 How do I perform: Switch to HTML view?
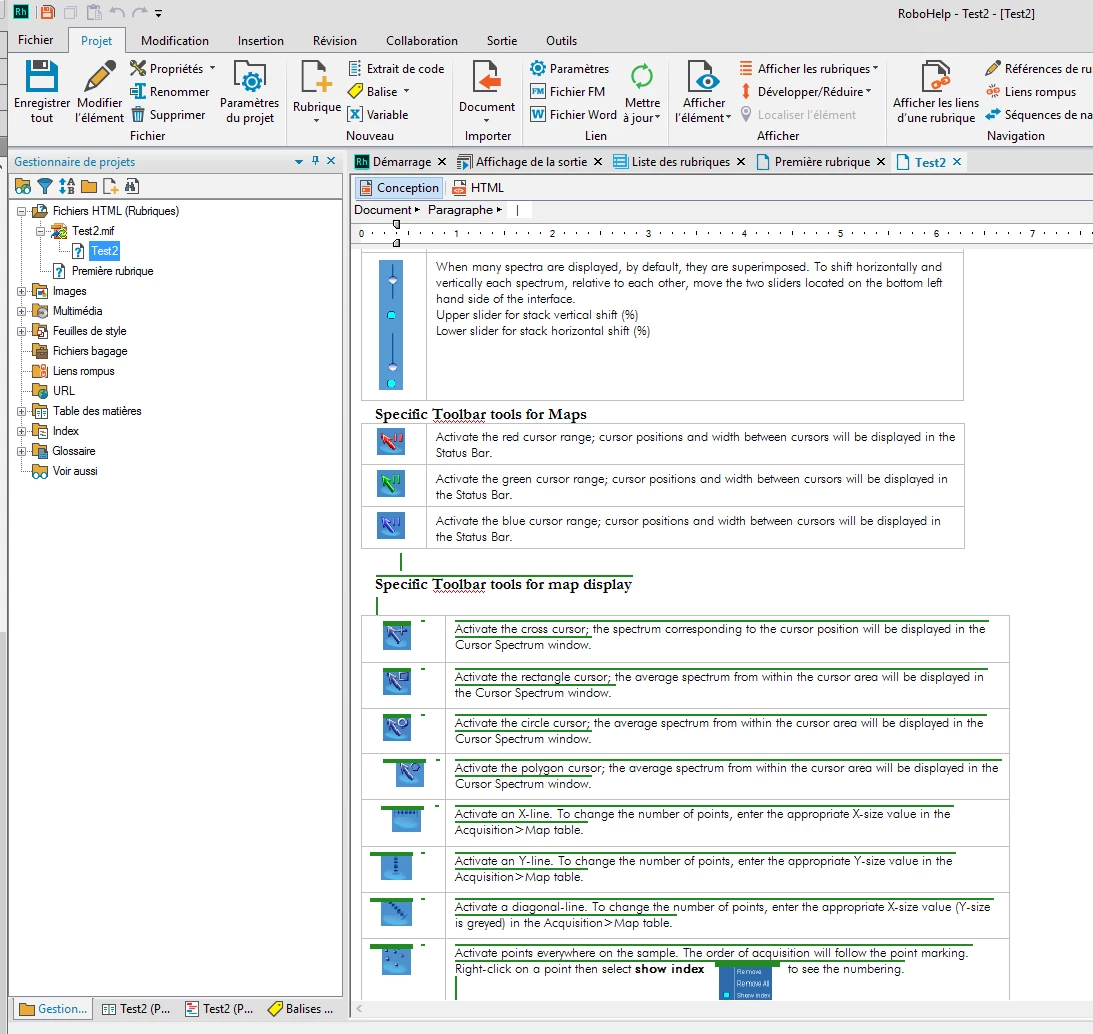click(x=478, y=188)
